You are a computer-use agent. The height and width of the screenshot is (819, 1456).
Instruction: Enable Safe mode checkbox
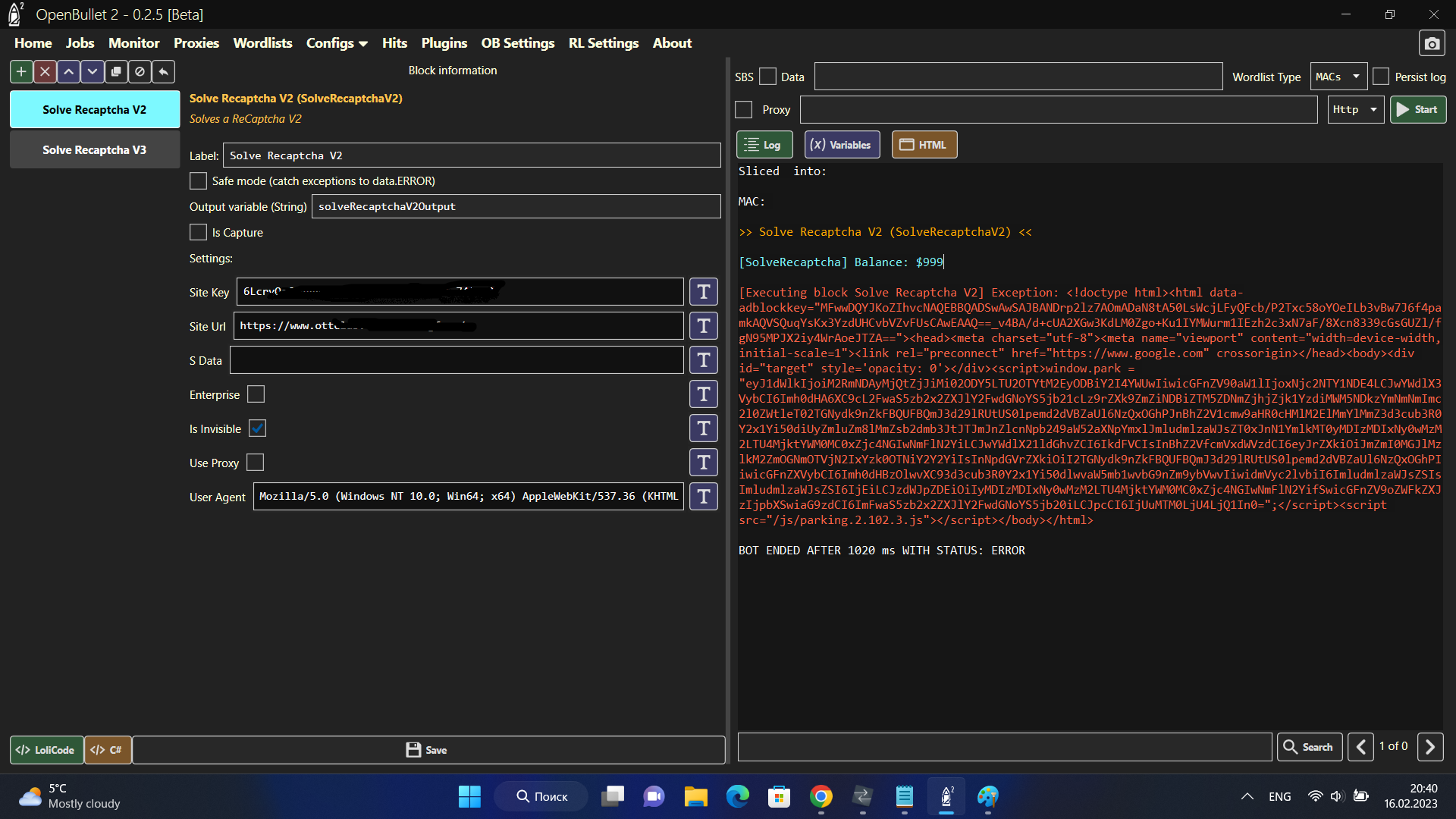[x=198, y=181]
